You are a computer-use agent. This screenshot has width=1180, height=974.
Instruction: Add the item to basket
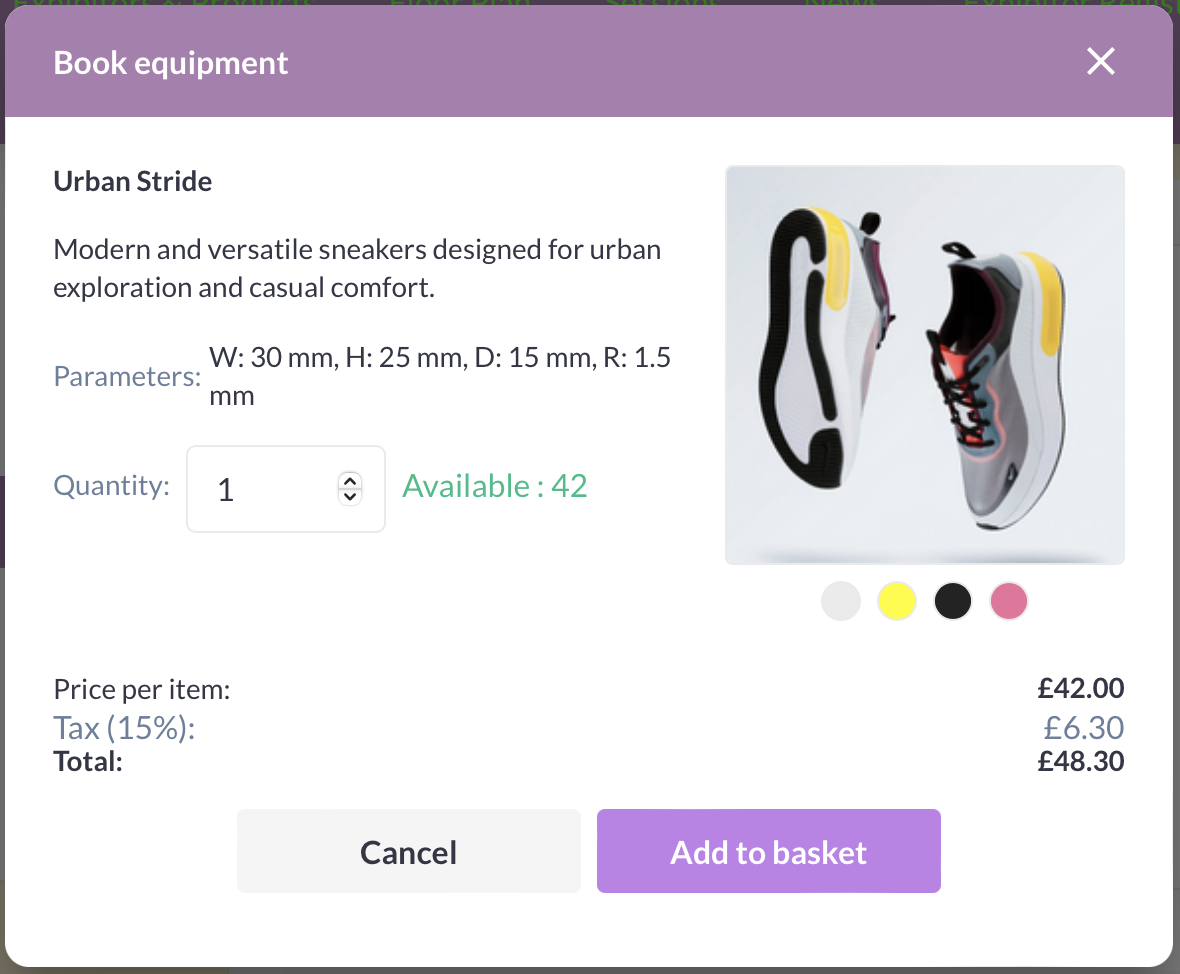(768, 851)
